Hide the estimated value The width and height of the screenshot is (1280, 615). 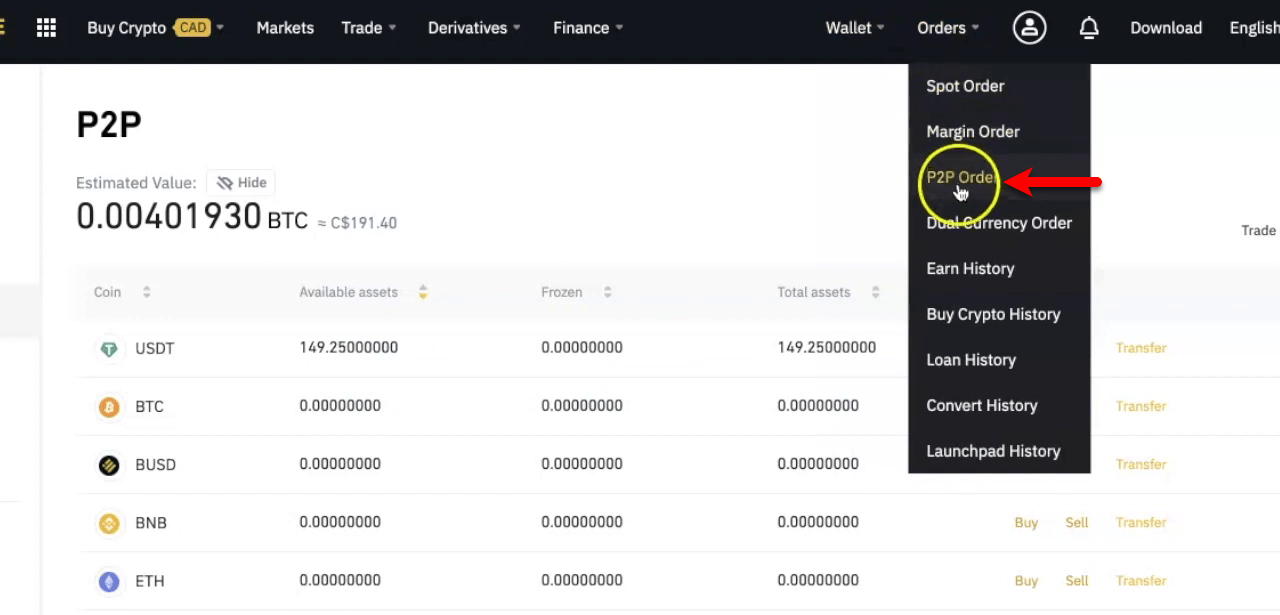click(241, 183)
